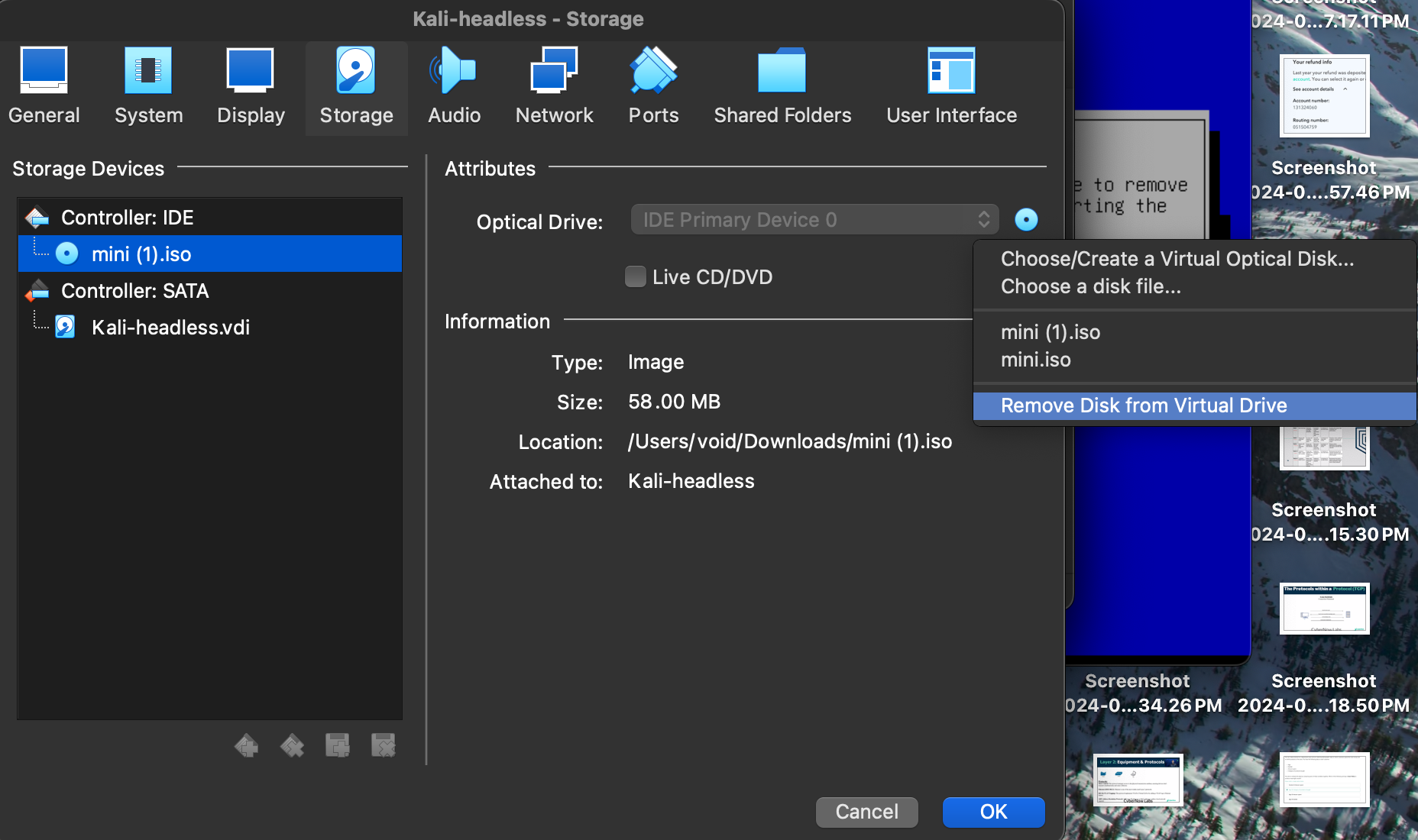Click the OK button

click(993, 812)
